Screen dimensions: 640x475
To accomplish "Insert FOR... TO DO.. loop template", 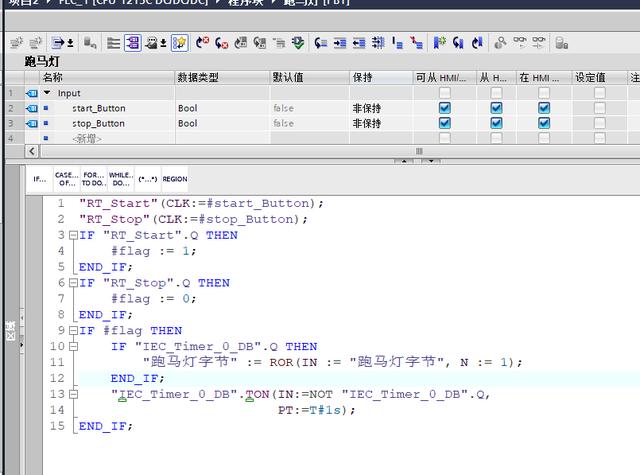I will 93,179.
